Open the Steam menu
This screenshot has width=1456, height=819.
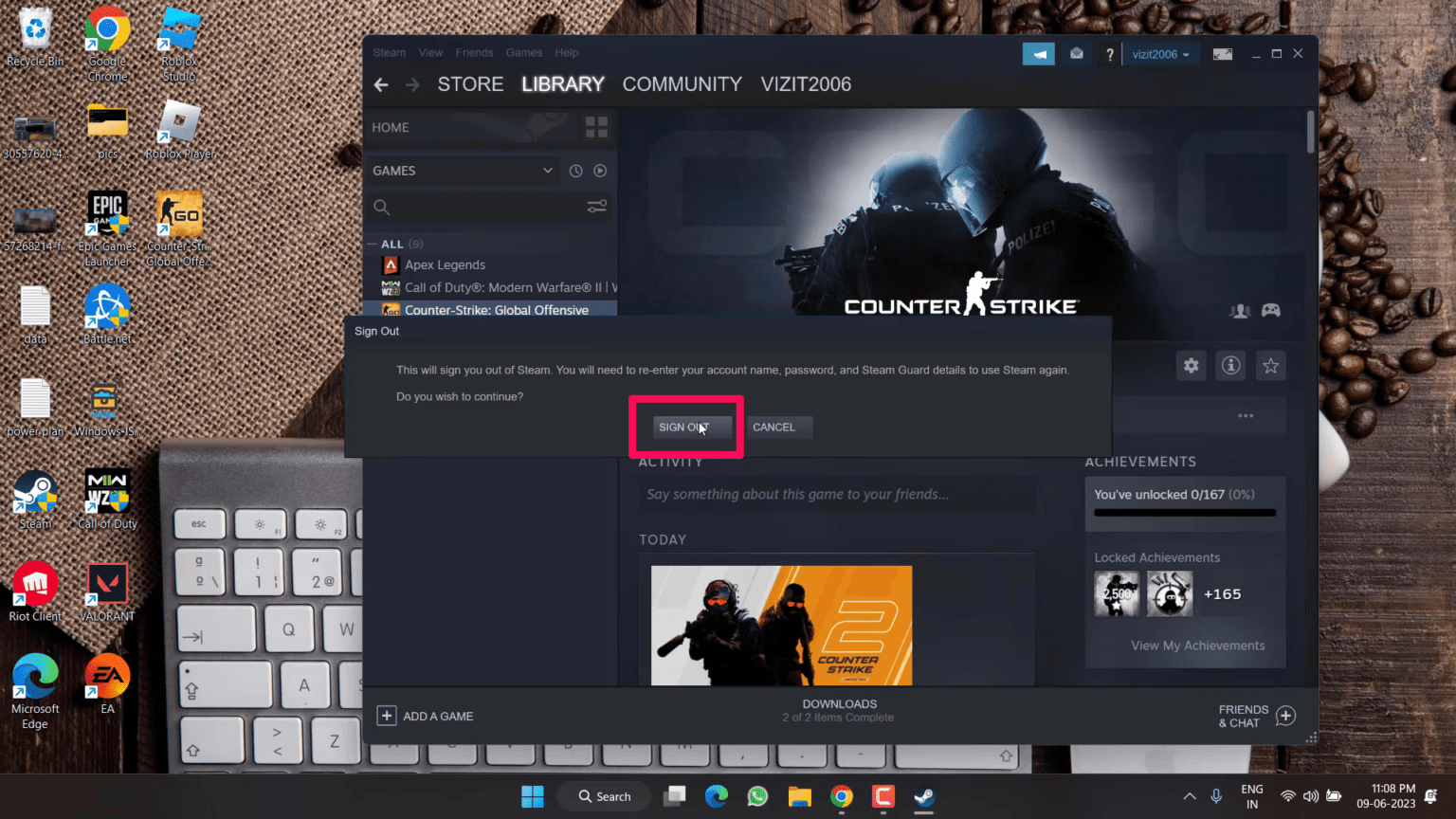coord(389,53)
